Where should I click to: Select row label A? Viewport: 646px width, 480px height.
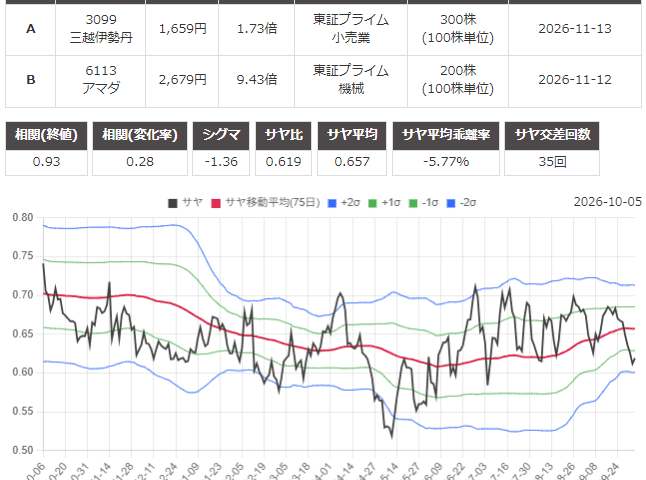[x=30, y=28]
